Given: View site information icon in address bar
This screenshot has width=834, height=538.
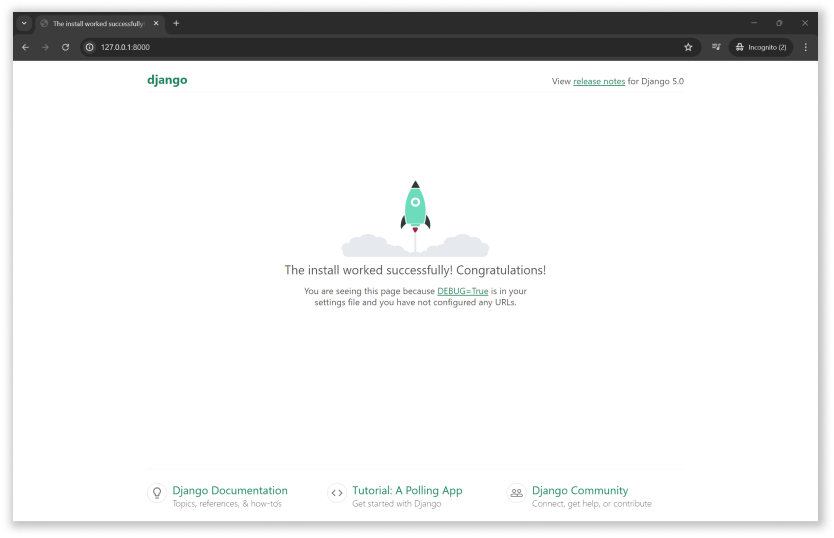Looking at the screenshot, I should tap(90, 47).
